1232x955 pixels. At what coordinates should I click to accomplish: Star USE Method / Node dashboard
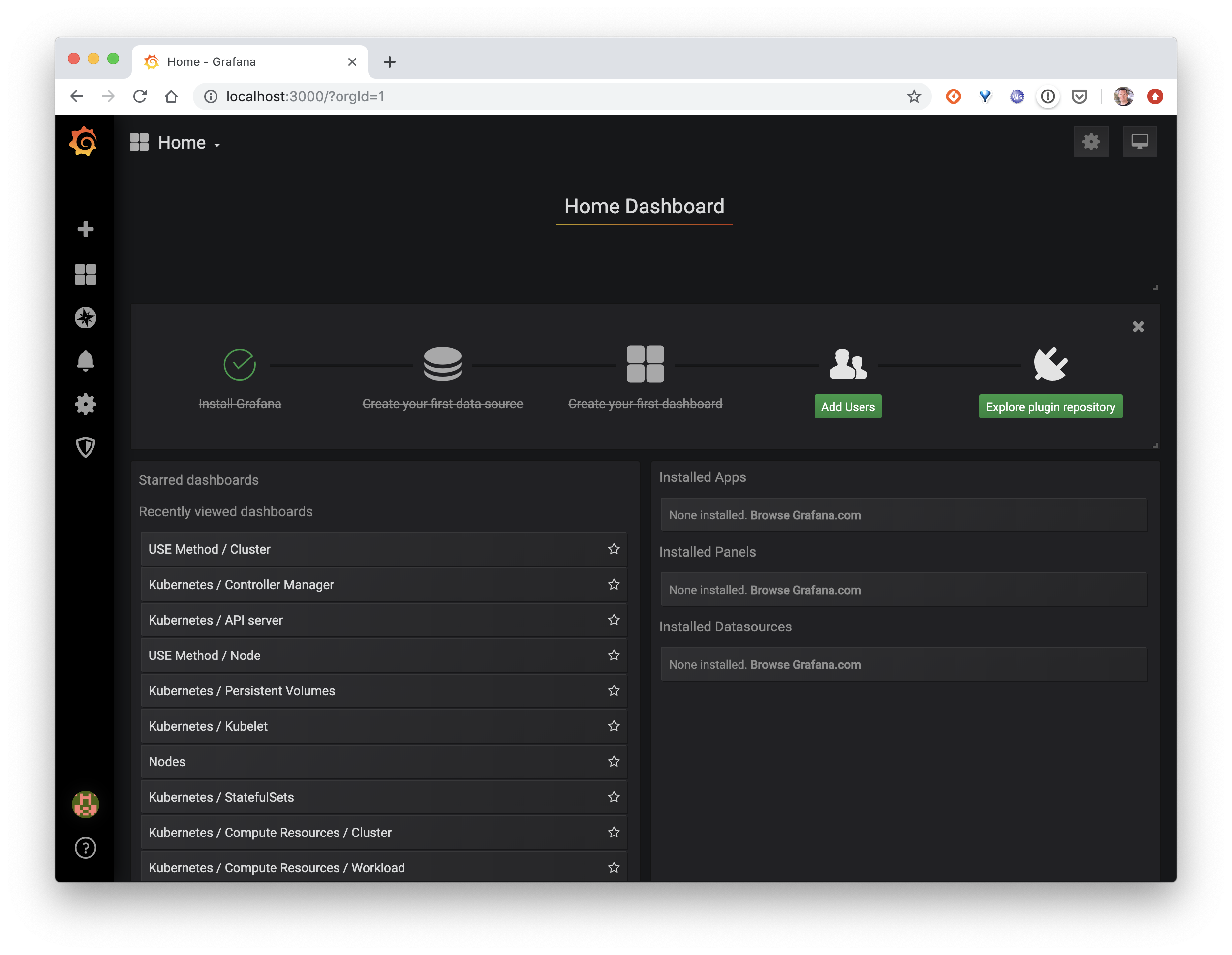pos(614,656)
